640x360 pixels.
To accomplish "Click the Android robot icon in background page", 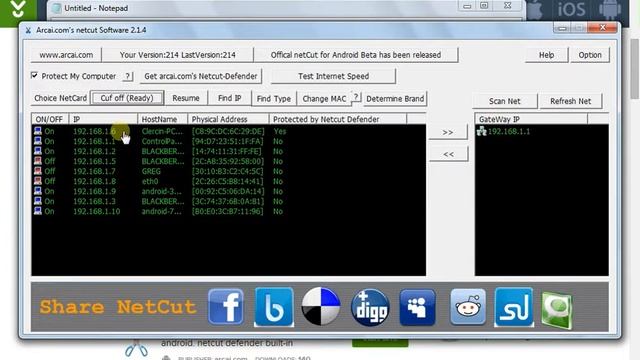I will (610, 10).
